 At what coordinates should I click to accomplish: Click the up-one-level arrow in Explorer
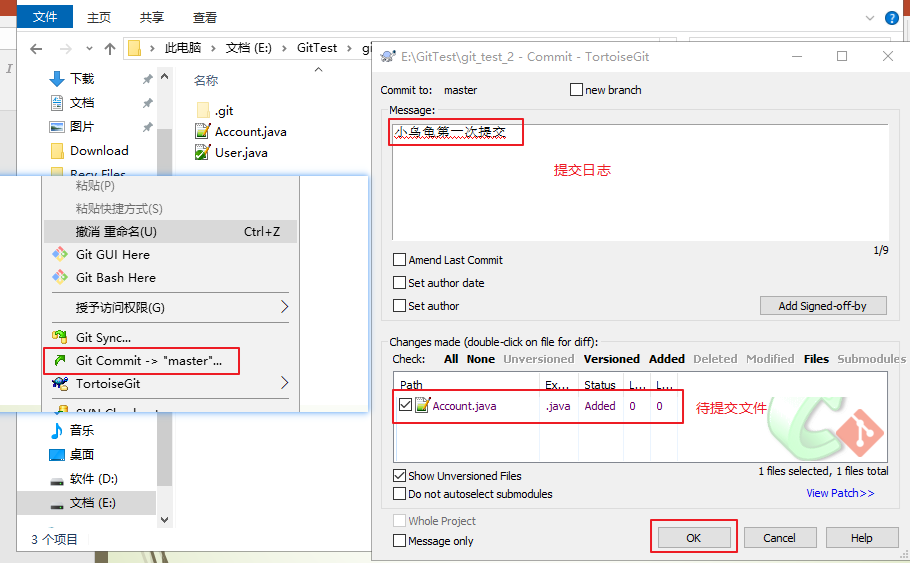pos(110,49)
